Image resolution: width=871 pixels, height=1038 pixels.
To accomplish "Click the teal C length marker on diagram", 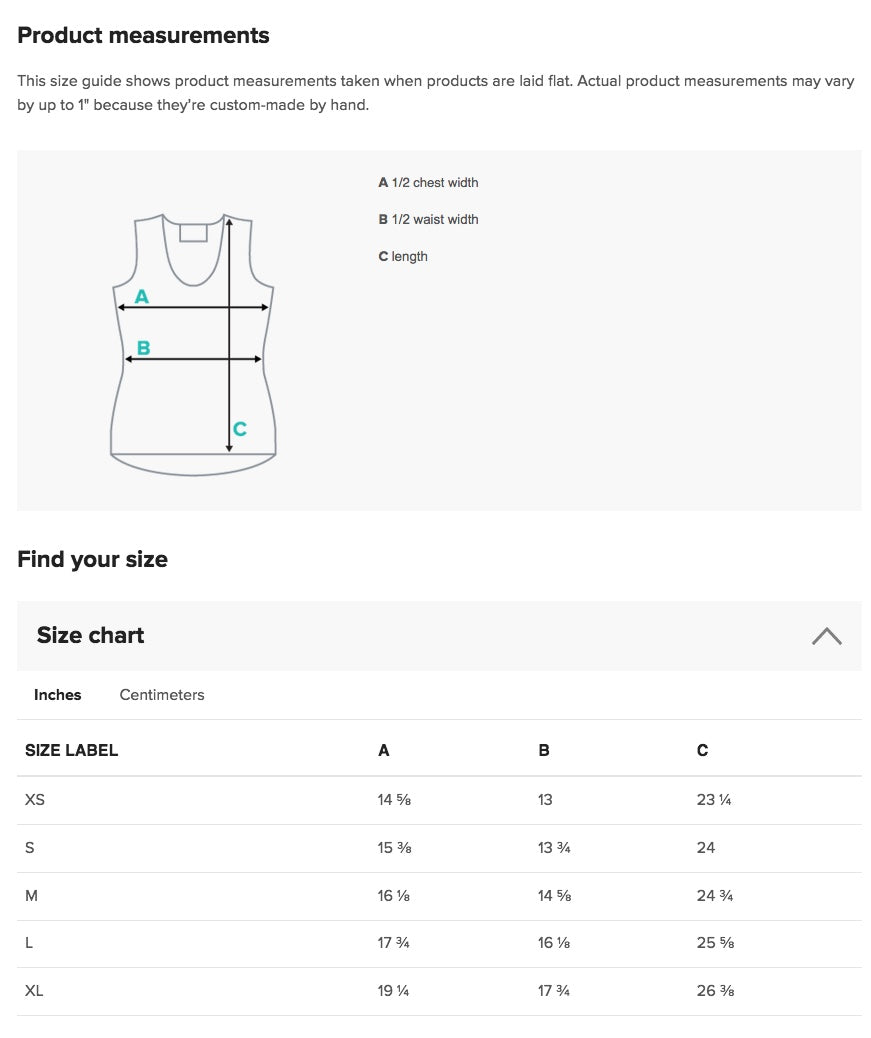I will pos(240,429).
